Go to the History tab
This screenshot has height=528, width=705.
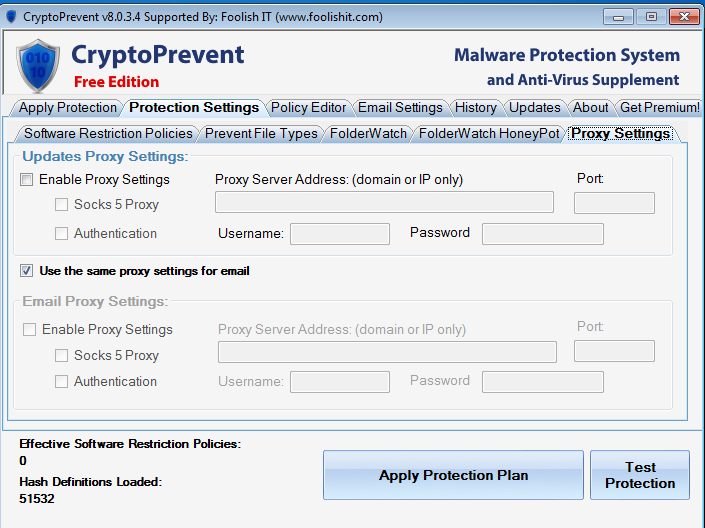pos(475,108)
